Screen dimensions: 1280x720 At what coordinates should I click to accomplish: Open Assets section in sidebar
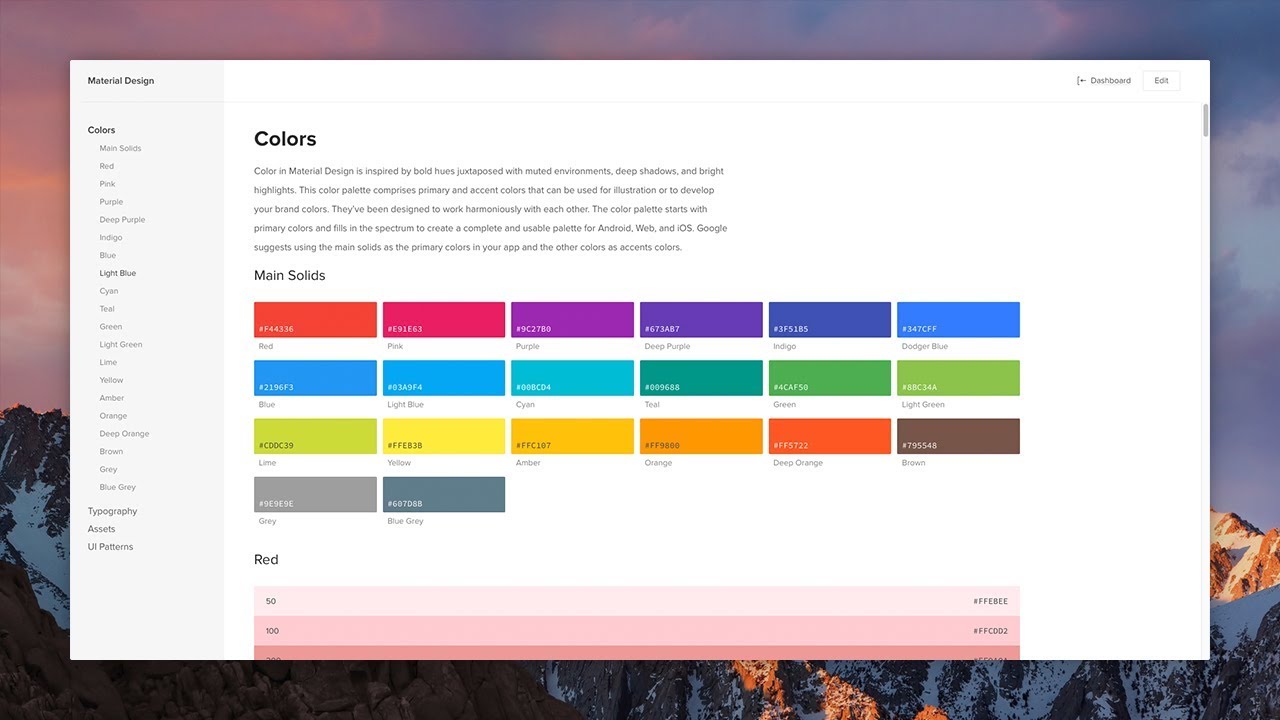pos(101,529)
